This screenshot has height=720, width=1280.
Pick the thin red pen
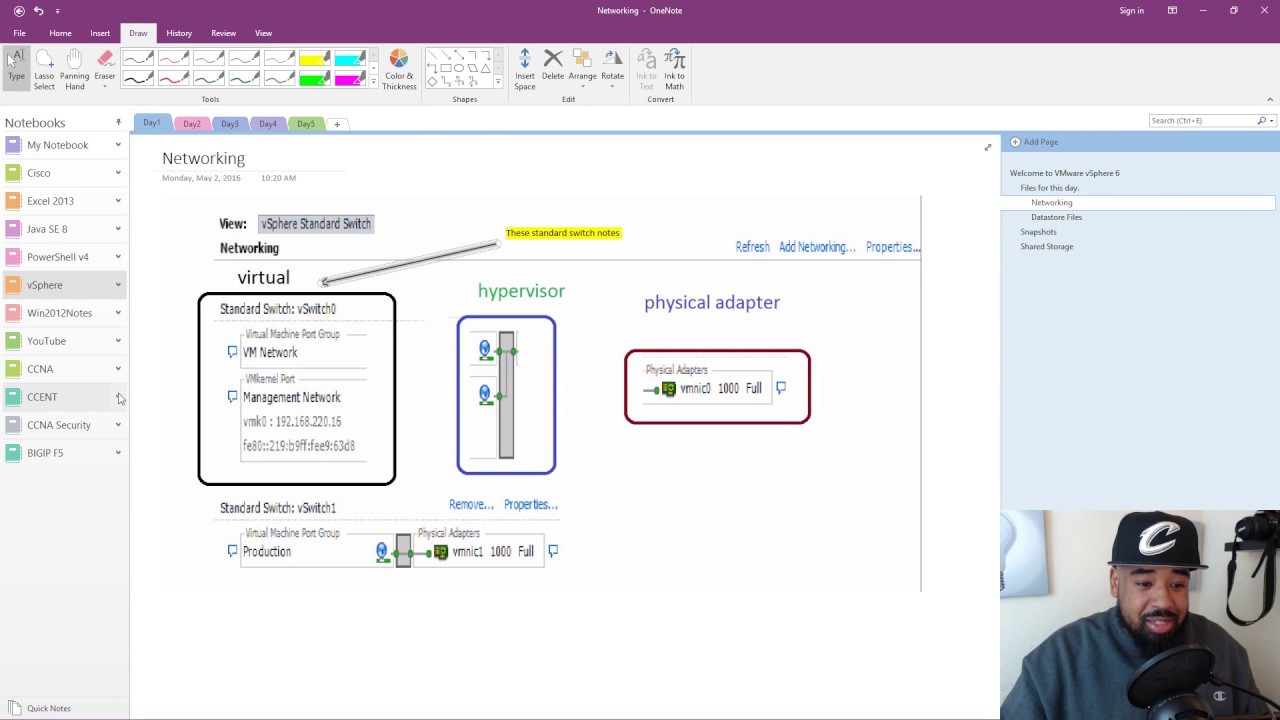173,58
